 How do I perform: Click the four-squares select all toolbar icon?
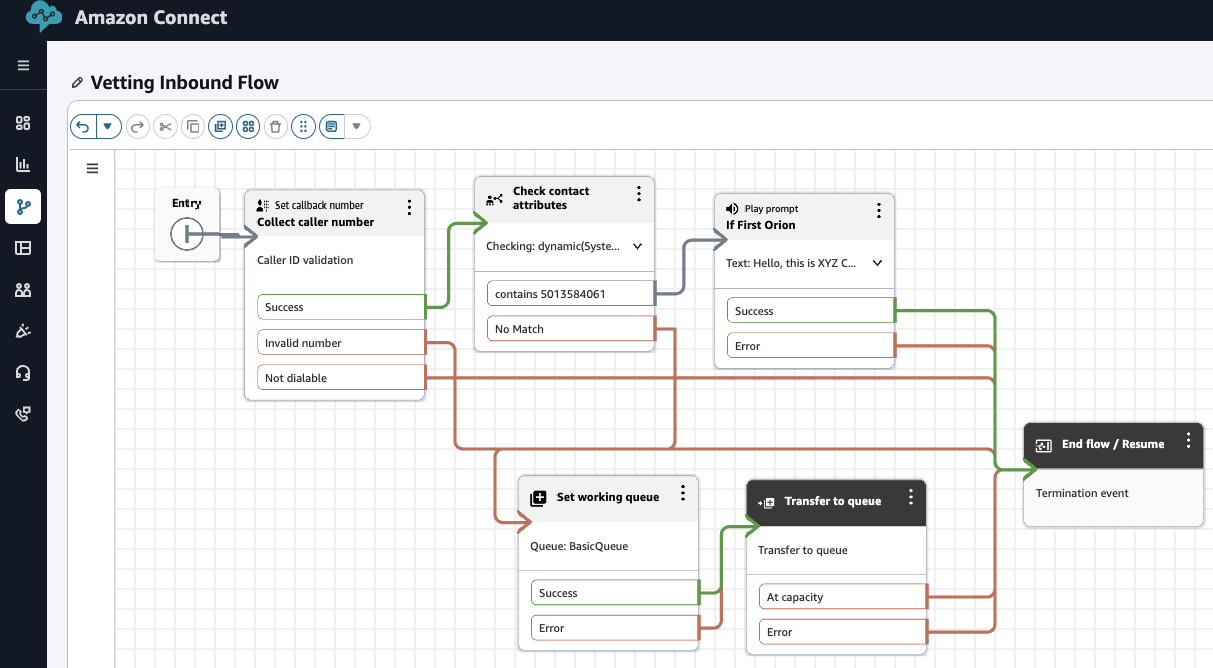(248, 127)
